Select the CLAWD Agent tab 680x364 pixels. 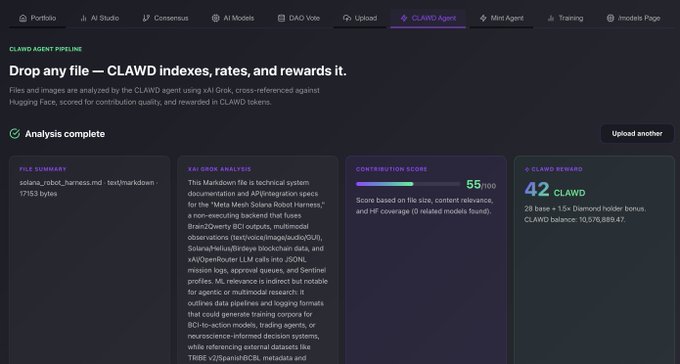click(x=428, y=18)
